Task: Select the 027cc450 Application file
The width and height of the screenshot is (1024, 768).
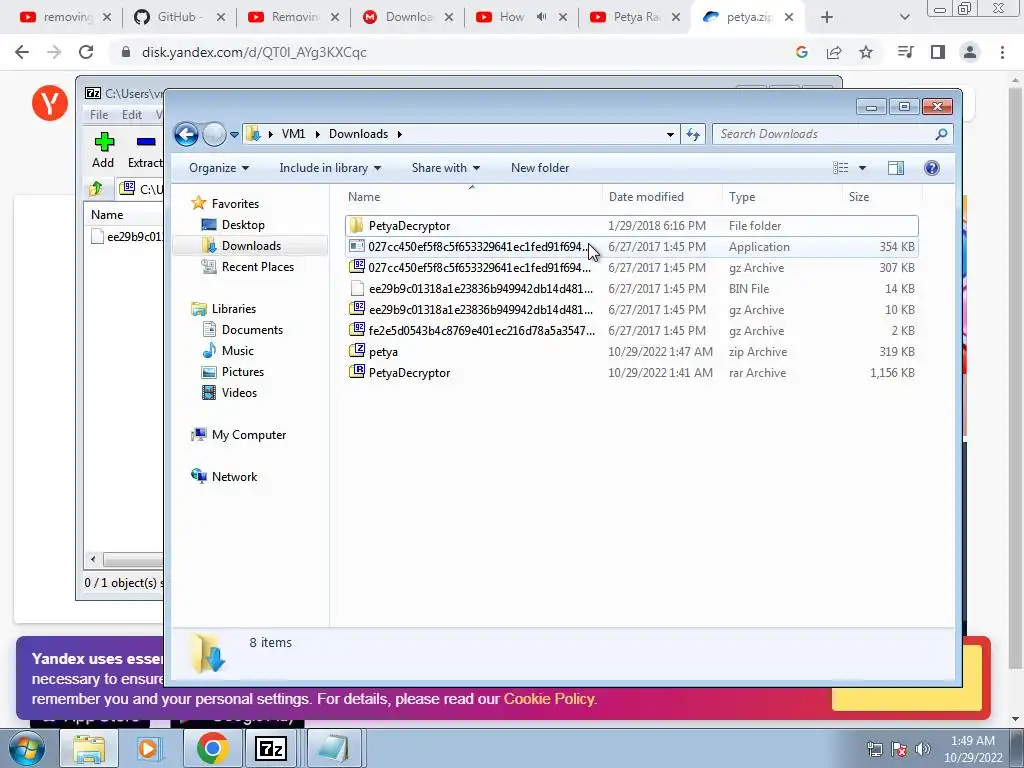Action: pyautogui.click(x=632, y=247)
